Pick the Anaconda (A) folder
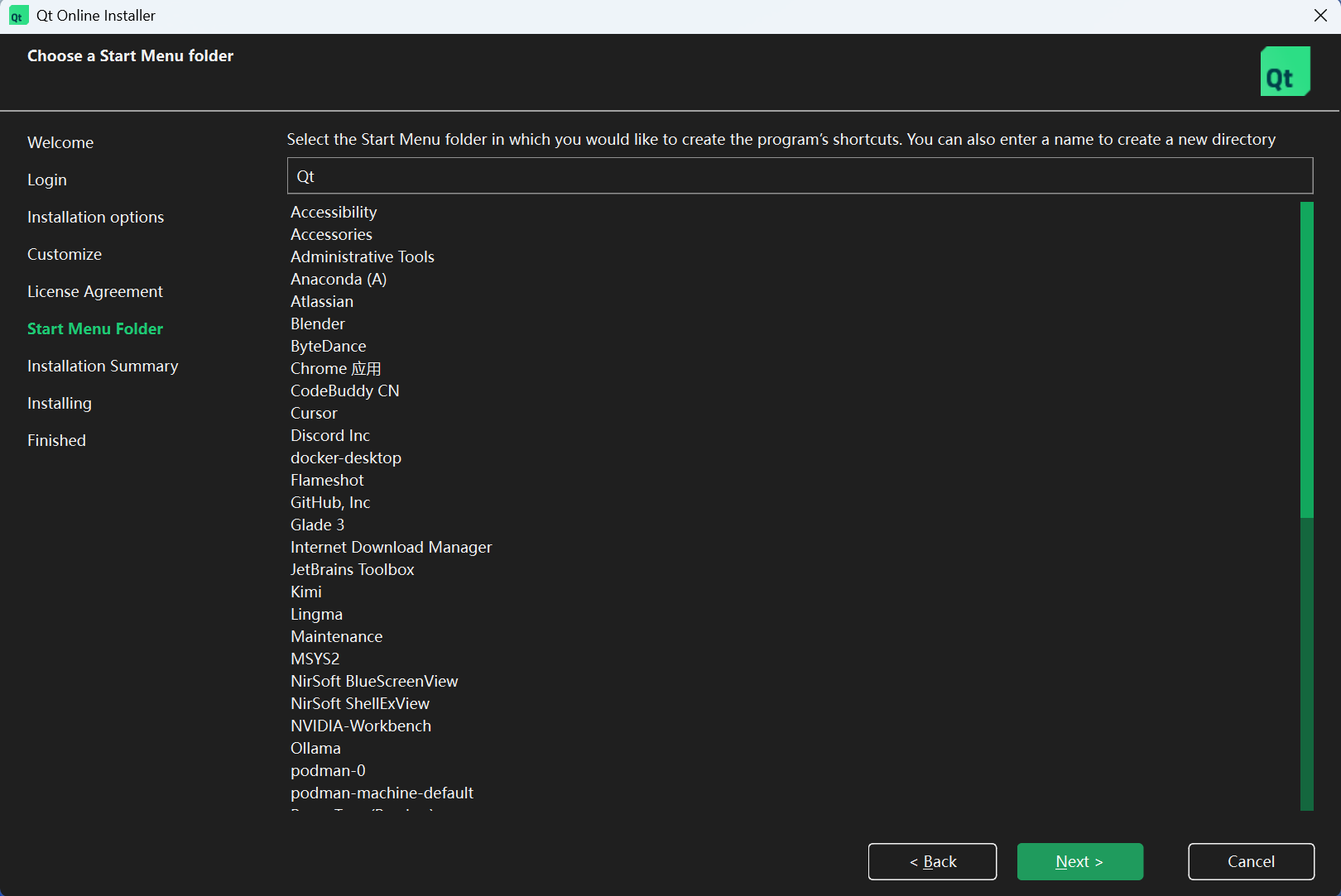The height and width of the screenshot is (896, 1341). [x=339, y=279]
